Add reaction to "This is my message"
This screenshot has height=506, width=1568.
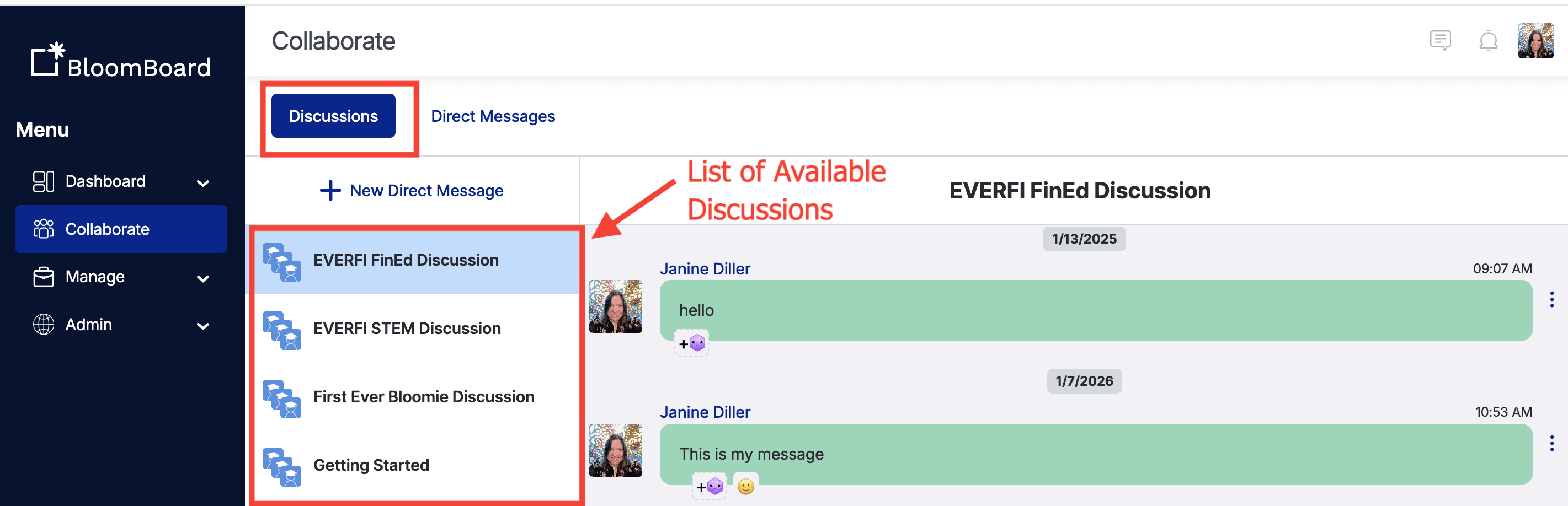pos(709,487)
